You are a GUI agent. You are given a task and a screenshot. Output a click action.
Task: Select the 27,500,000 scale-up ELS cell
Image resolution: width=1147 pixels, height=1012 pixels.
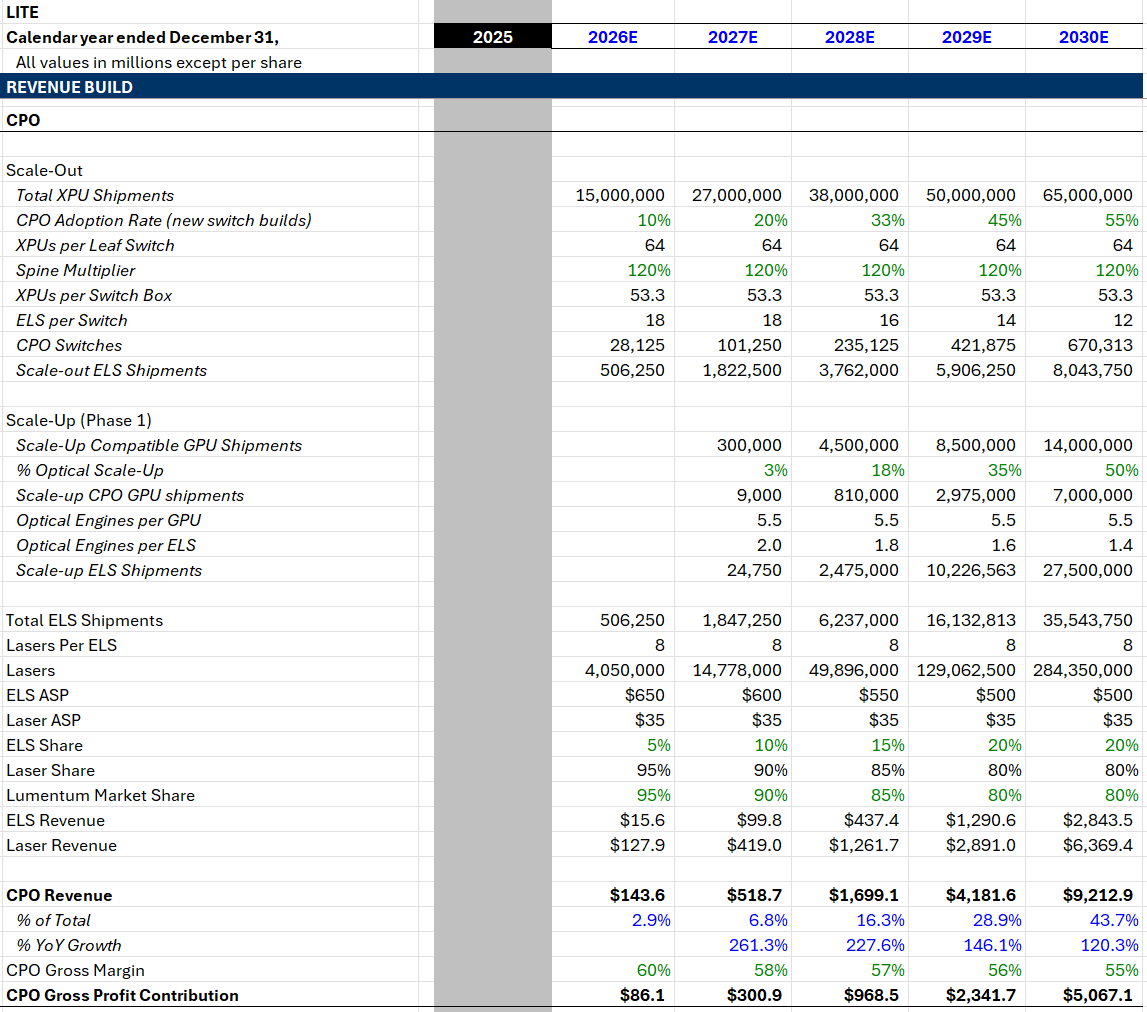point(1088,570)
